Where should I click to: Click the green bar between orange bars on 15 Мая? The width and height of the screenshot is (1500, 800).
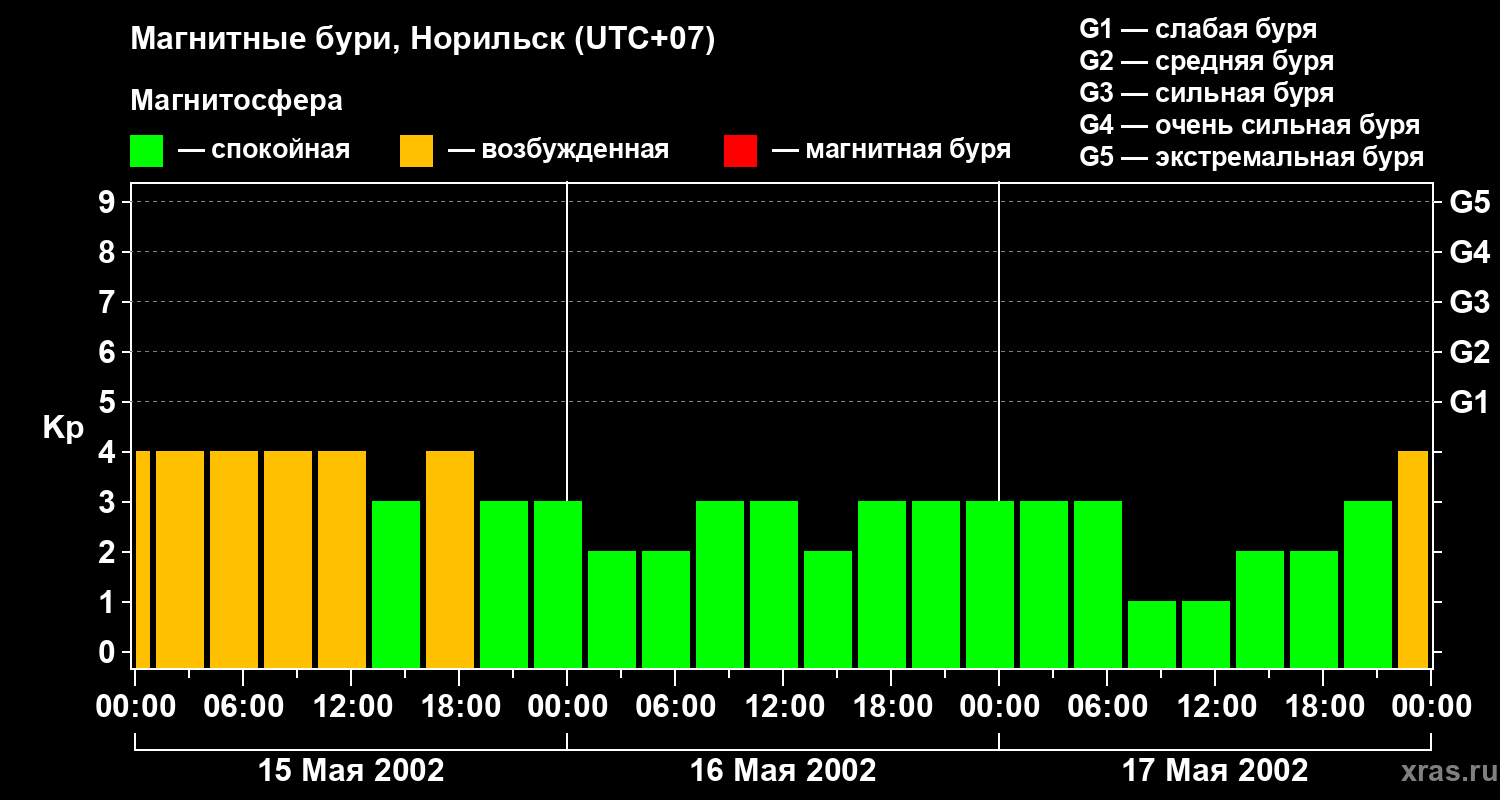396,585
